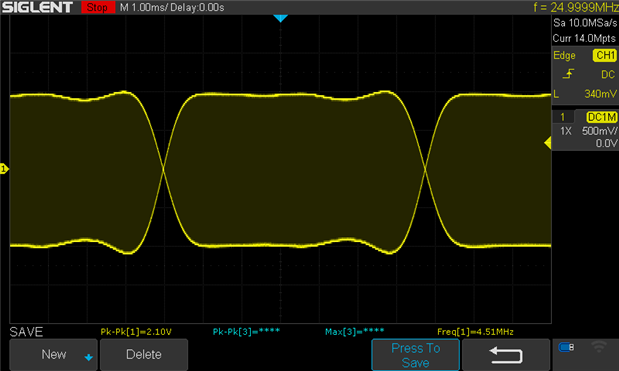Click the 340mV trigger level value

click(x=600, y=94)
